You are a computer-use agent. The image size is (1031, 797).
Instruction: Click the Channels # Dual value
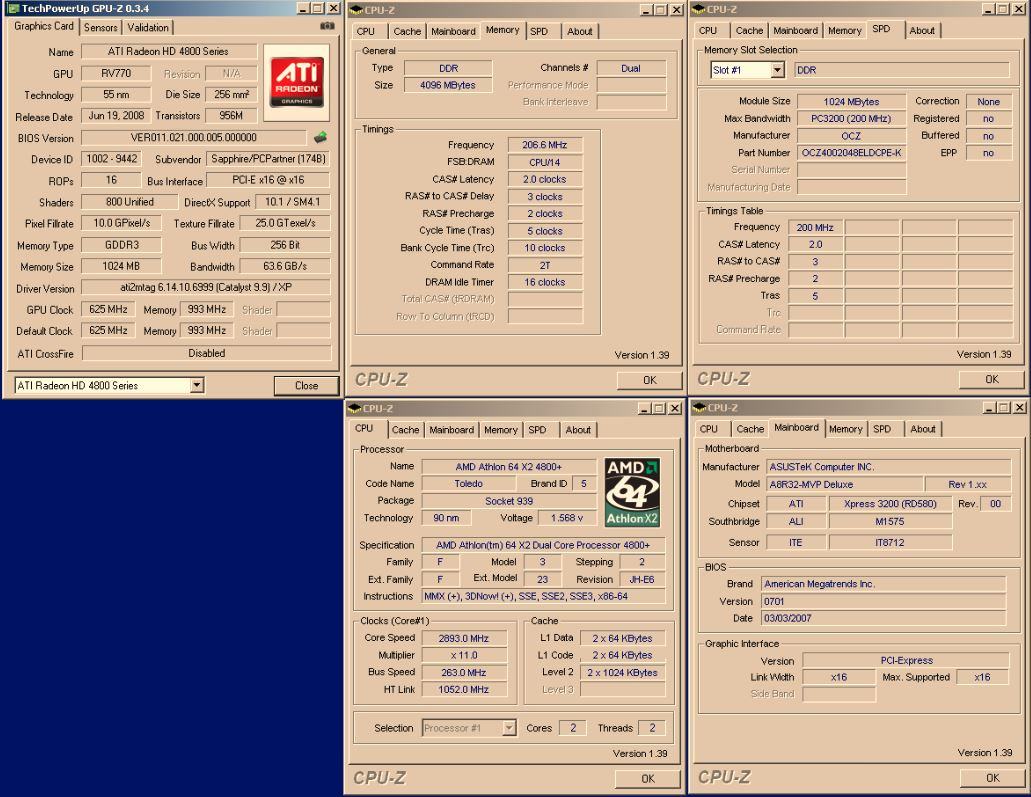(x=631, y=68)
